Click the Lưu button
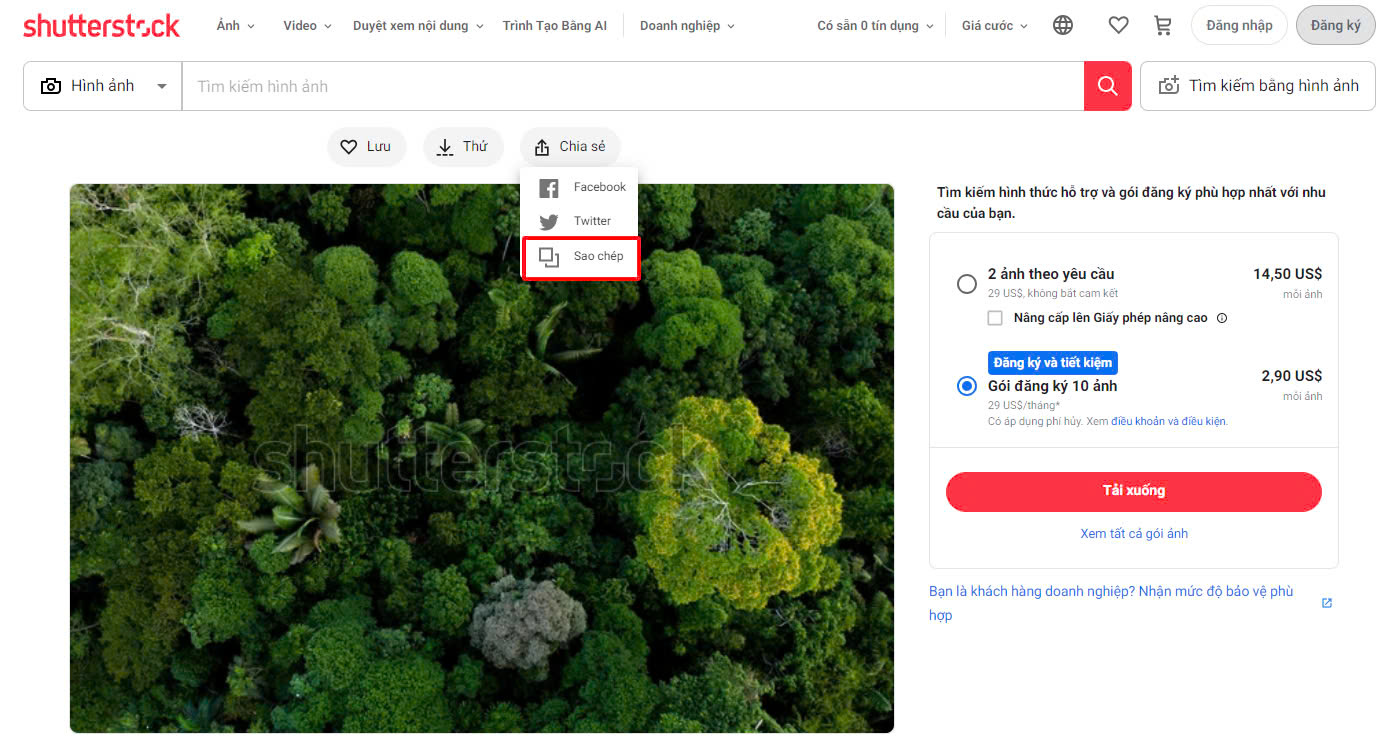 pos(366,147)
